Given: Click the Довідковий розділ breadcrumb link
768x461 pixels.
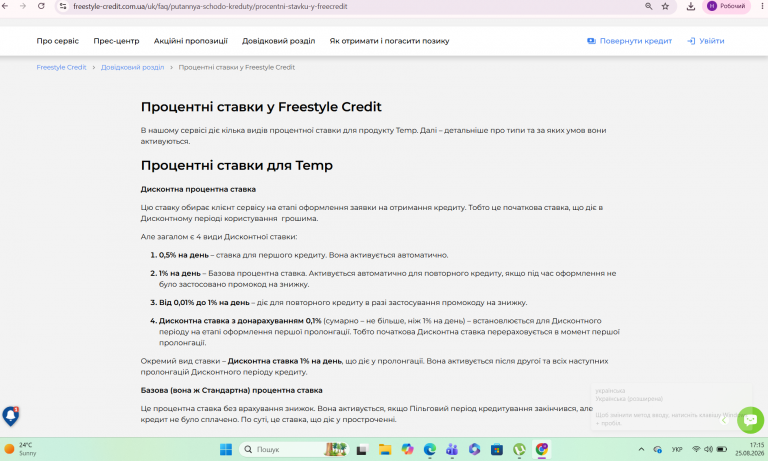Looking at the screenshot, I should coord(132,68).
